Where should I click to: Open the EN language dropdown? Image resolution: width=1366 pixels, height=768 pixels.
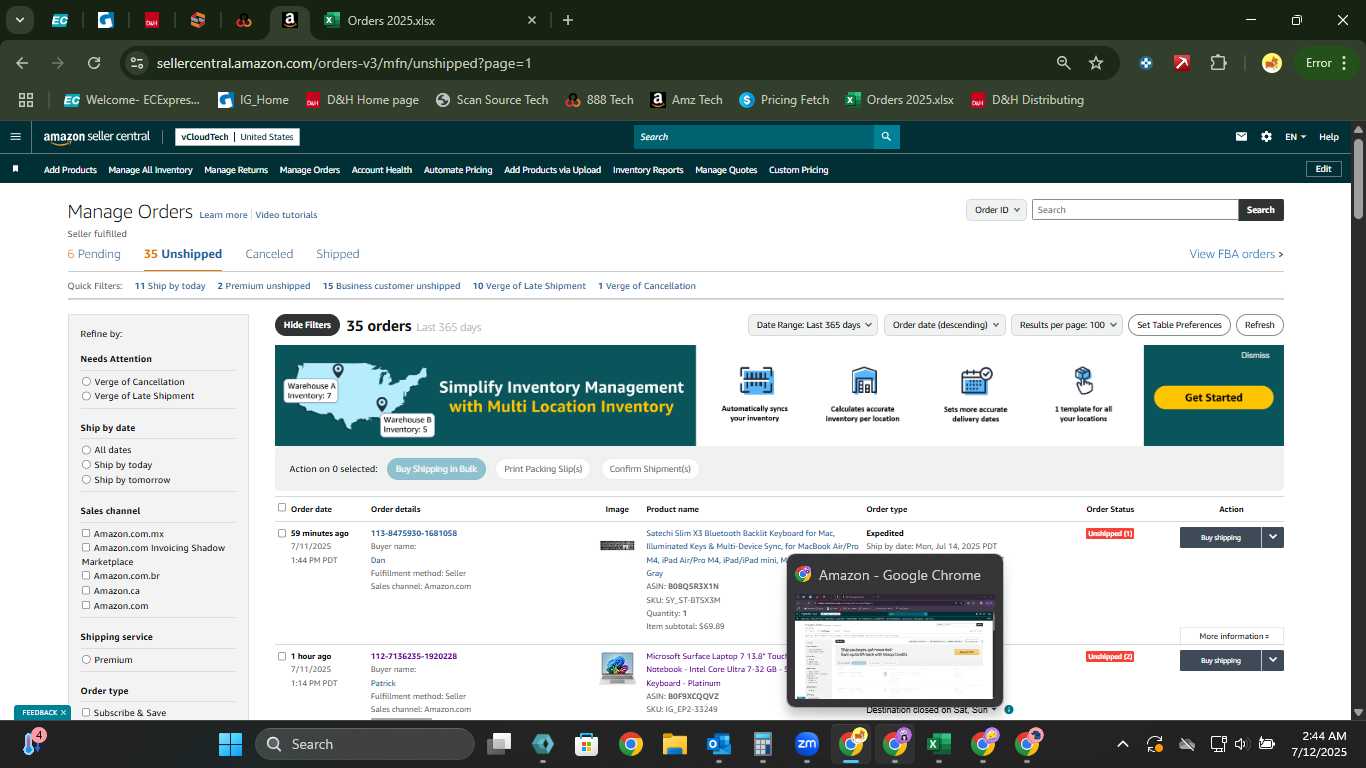coord(1295,137)
